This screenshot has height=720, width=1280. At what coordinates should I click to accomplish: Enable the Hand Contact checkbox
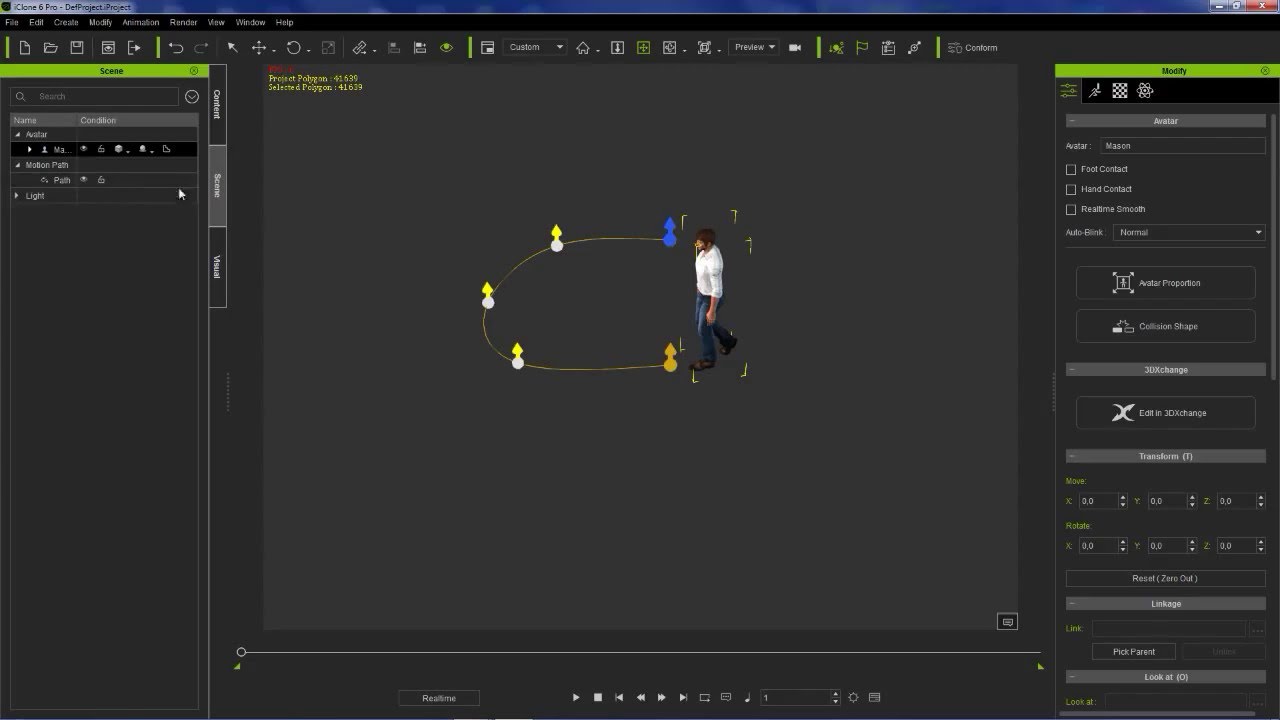click(1071, 189)
